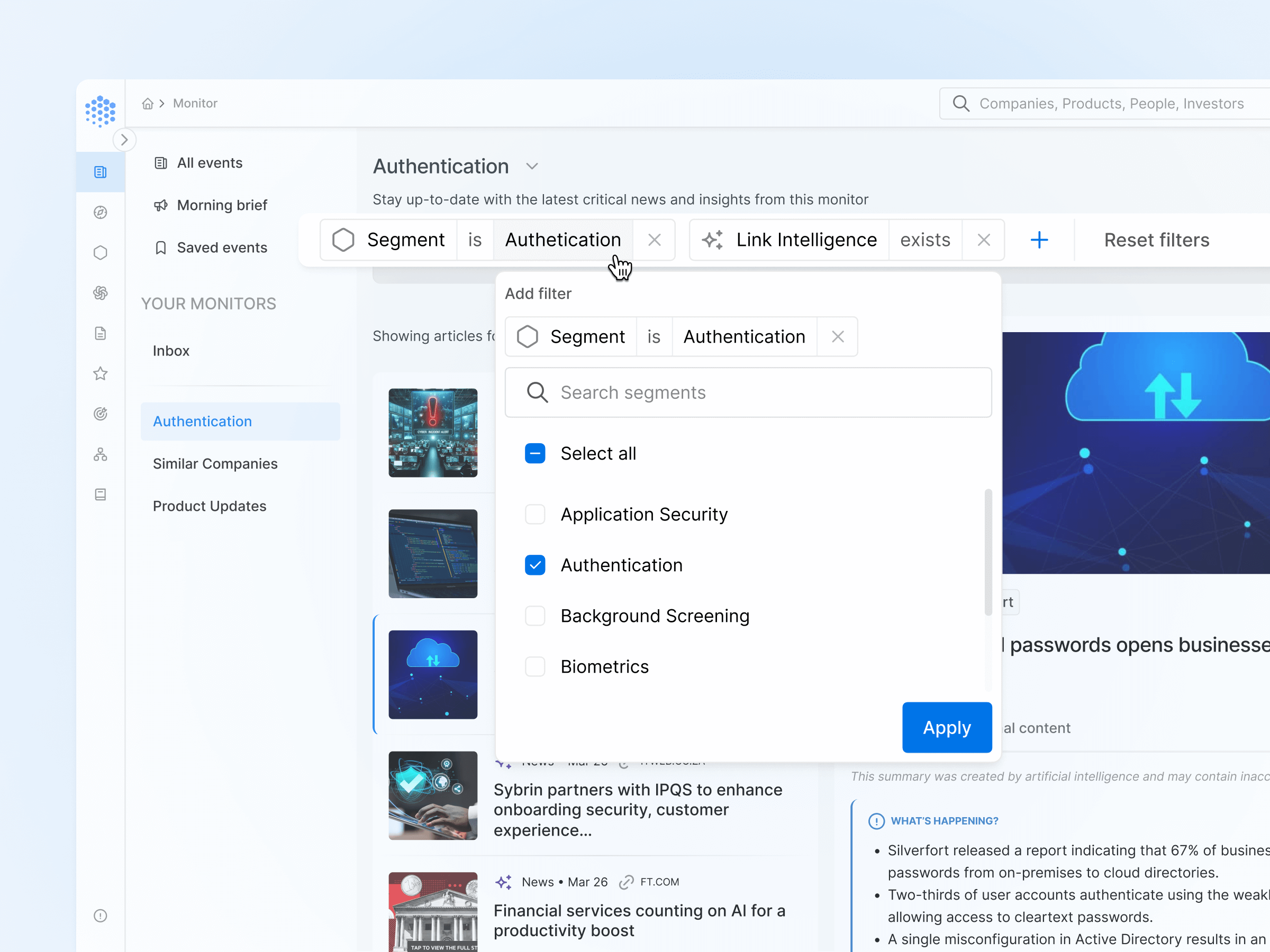Viewport: 1270px width, 952px height.
Task: Open Authentication value in Add filter popup
Action: (744, 337)
